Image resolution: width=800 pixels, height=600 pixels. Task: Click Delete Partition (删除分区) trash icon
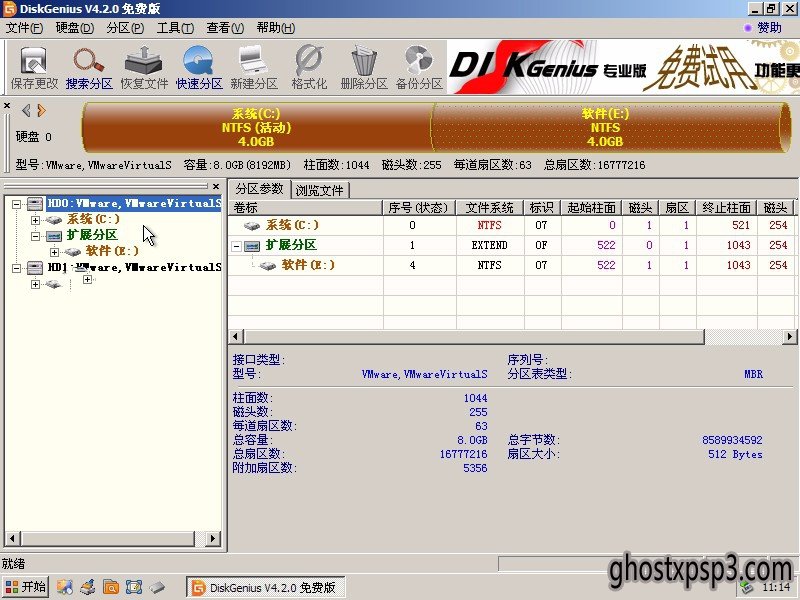[364, 68]
